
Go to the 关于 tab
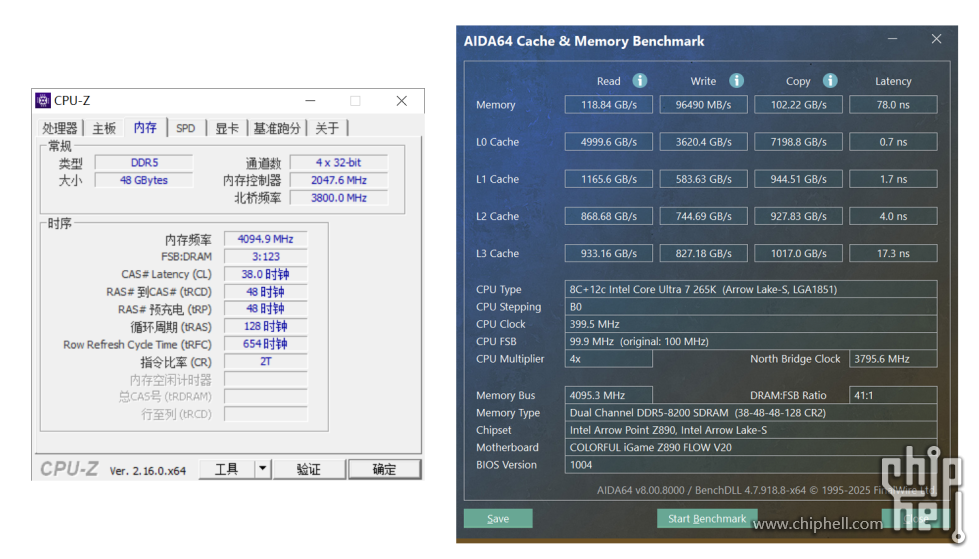click(327, 128)
